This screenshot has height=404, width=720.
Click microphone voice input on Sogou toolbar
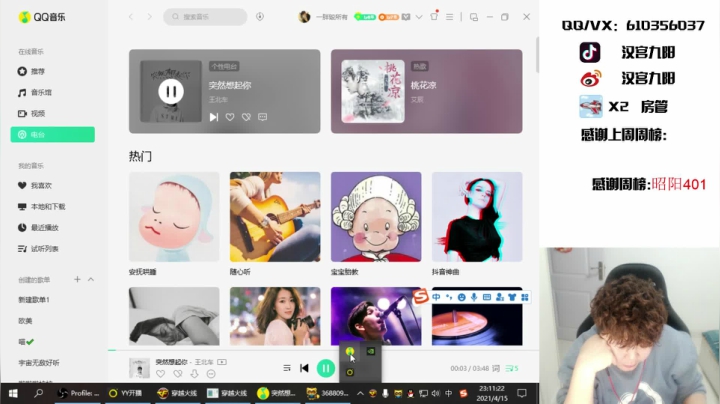pos(474,297)
